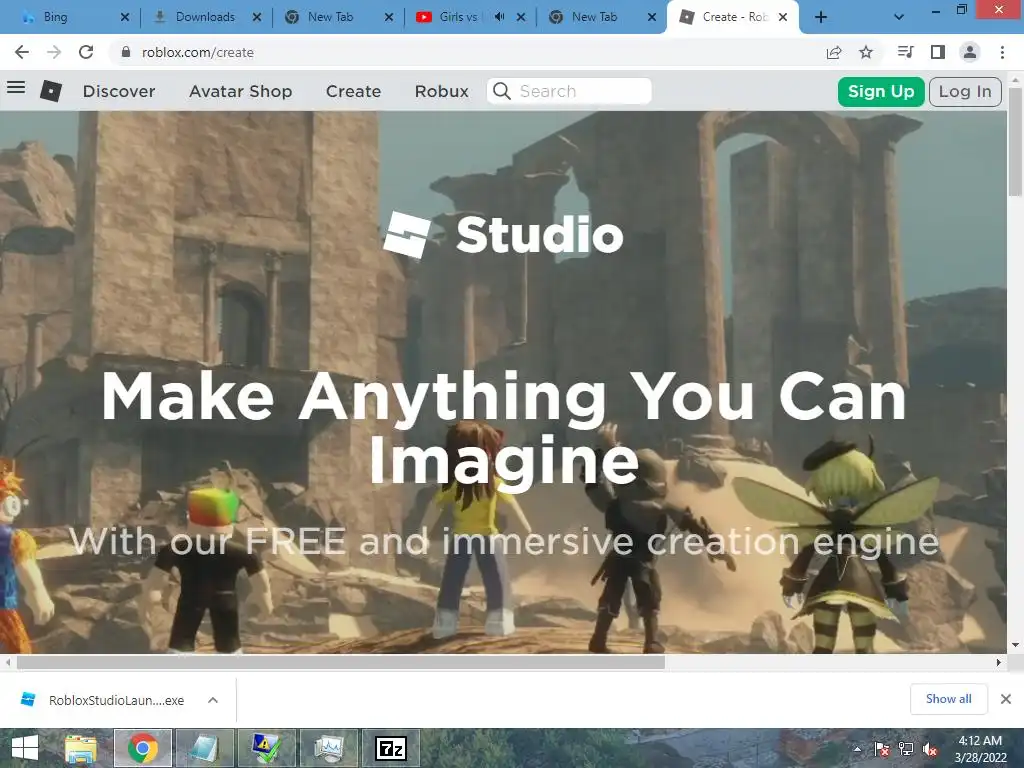
Task: Close the Girls vs tab
Action: pyautogui.click(x=520, y=17)
